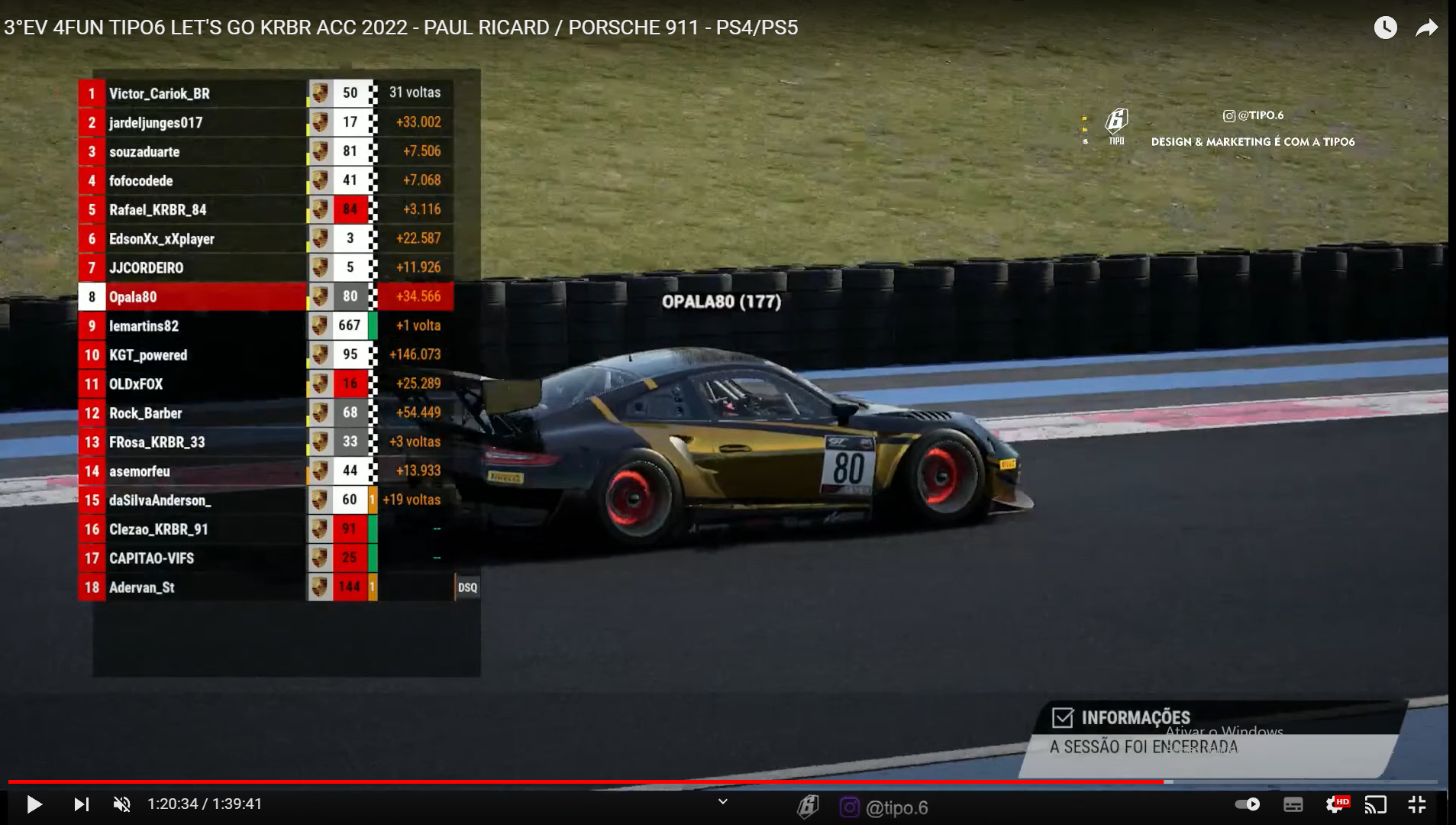Select the Victor_Cariok_BR leaderboard row
The image size is (1456, 825).
[266, 93]
